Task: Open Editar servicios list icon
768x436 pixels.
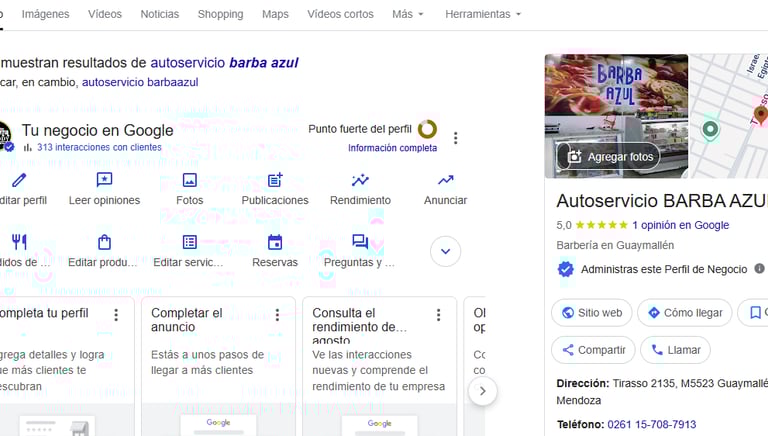Action: (190, 242)
